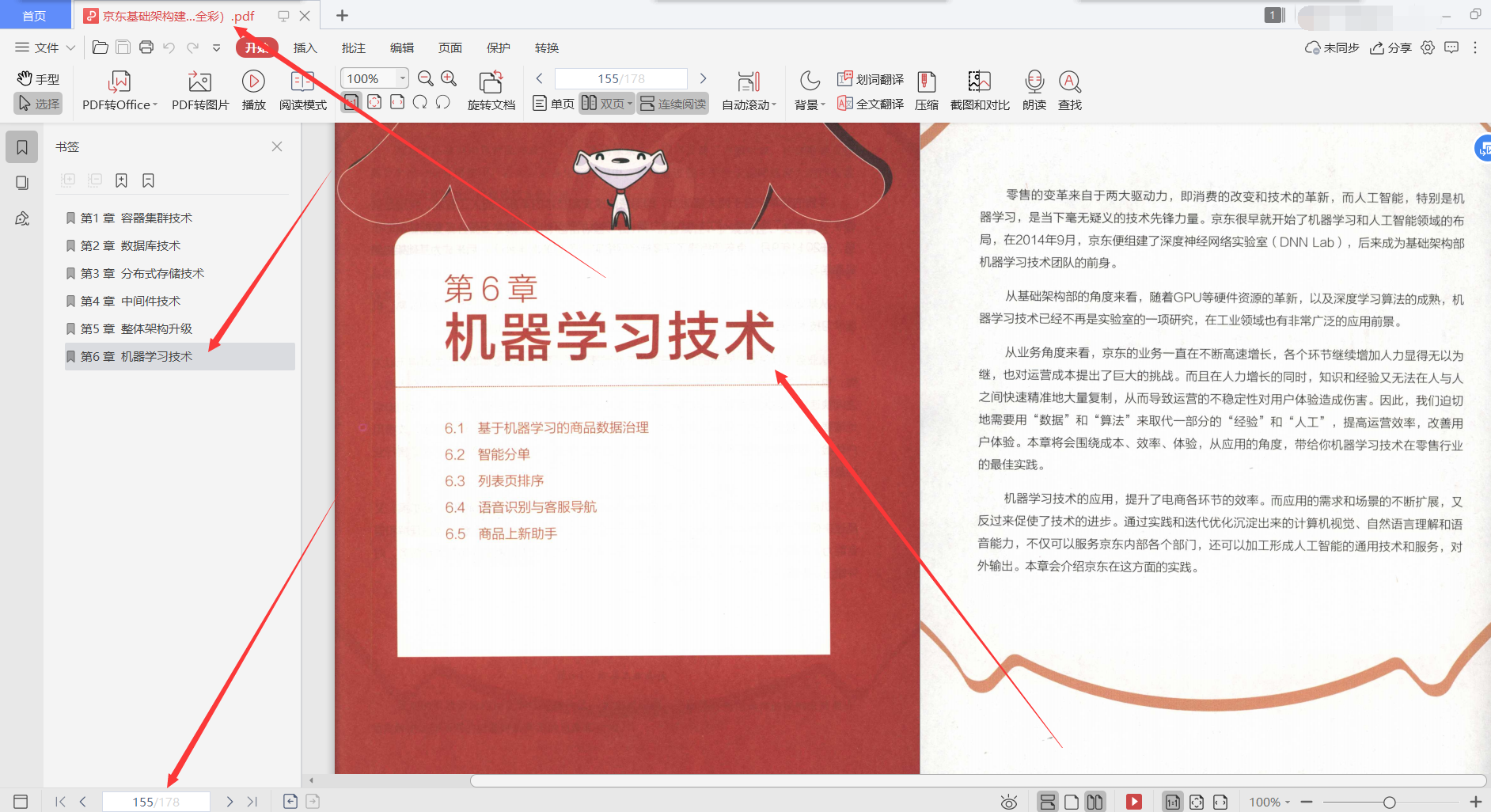The width and height of the screenshot is (1491, 812).
Task: Open full text translation (全文翻译)
Action: tap(871, 104)
